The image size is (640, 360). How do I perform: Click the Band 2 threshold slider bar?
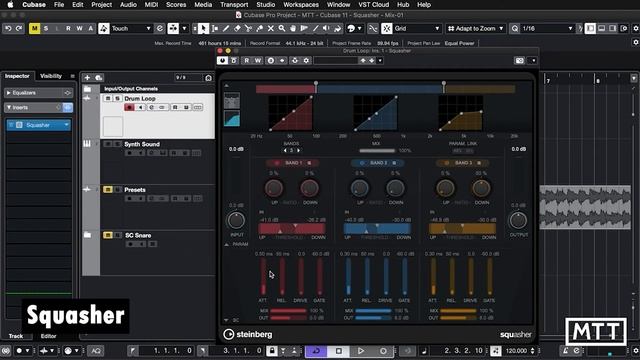[377, 229]
